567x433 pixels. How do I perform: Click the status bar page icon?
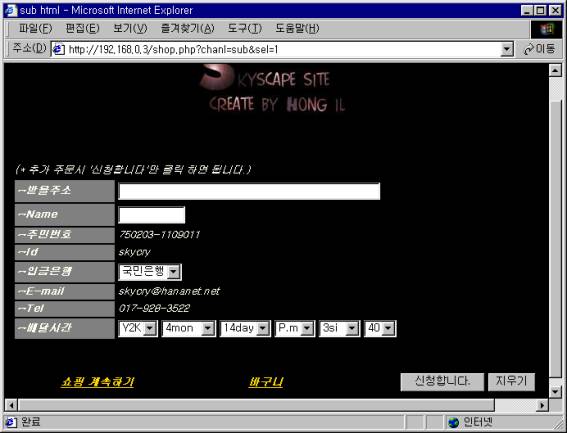[10, 422]
